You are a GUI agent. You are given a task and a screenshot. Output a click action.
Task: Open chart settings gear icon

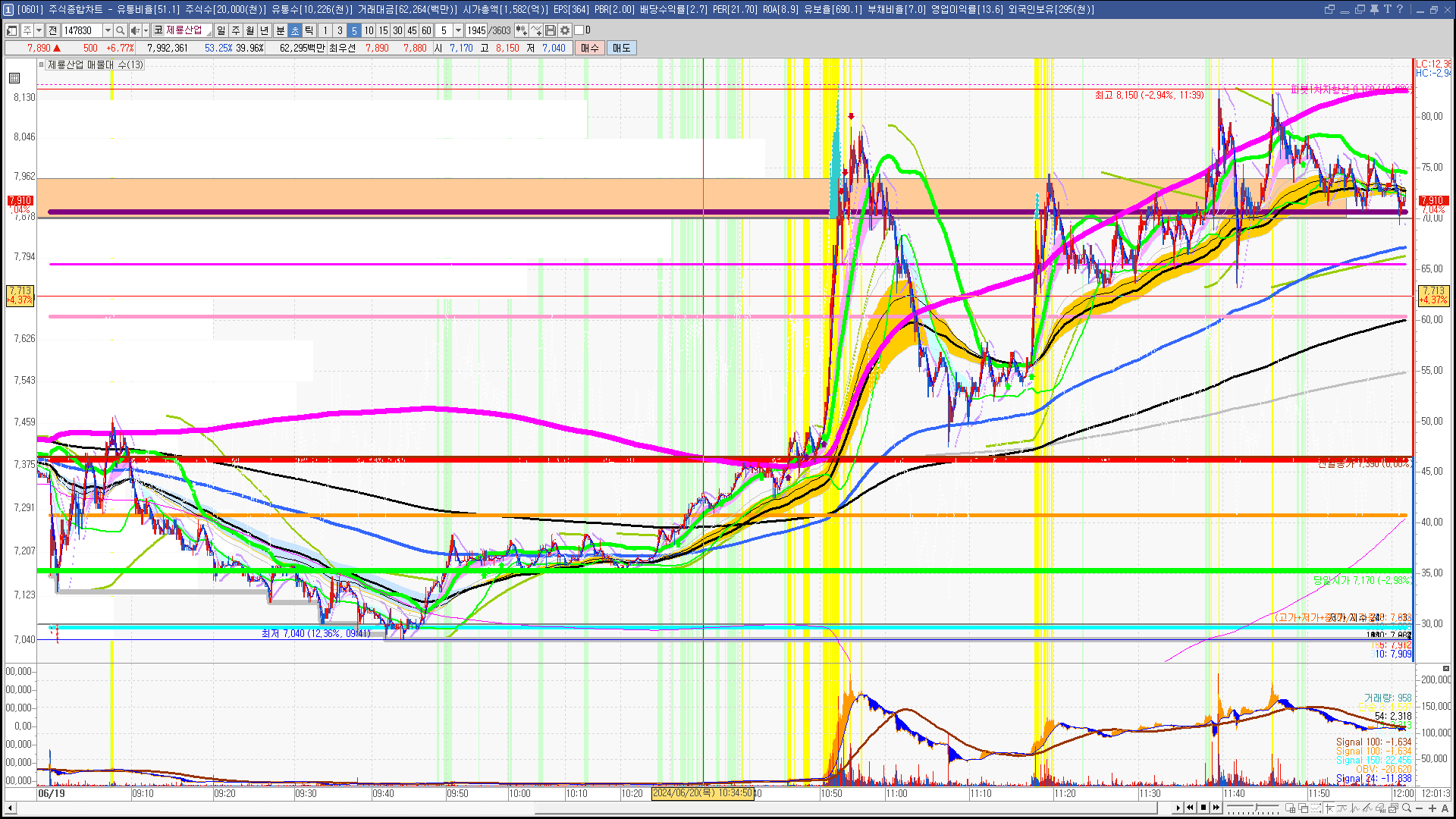click(x=565, y=30)
